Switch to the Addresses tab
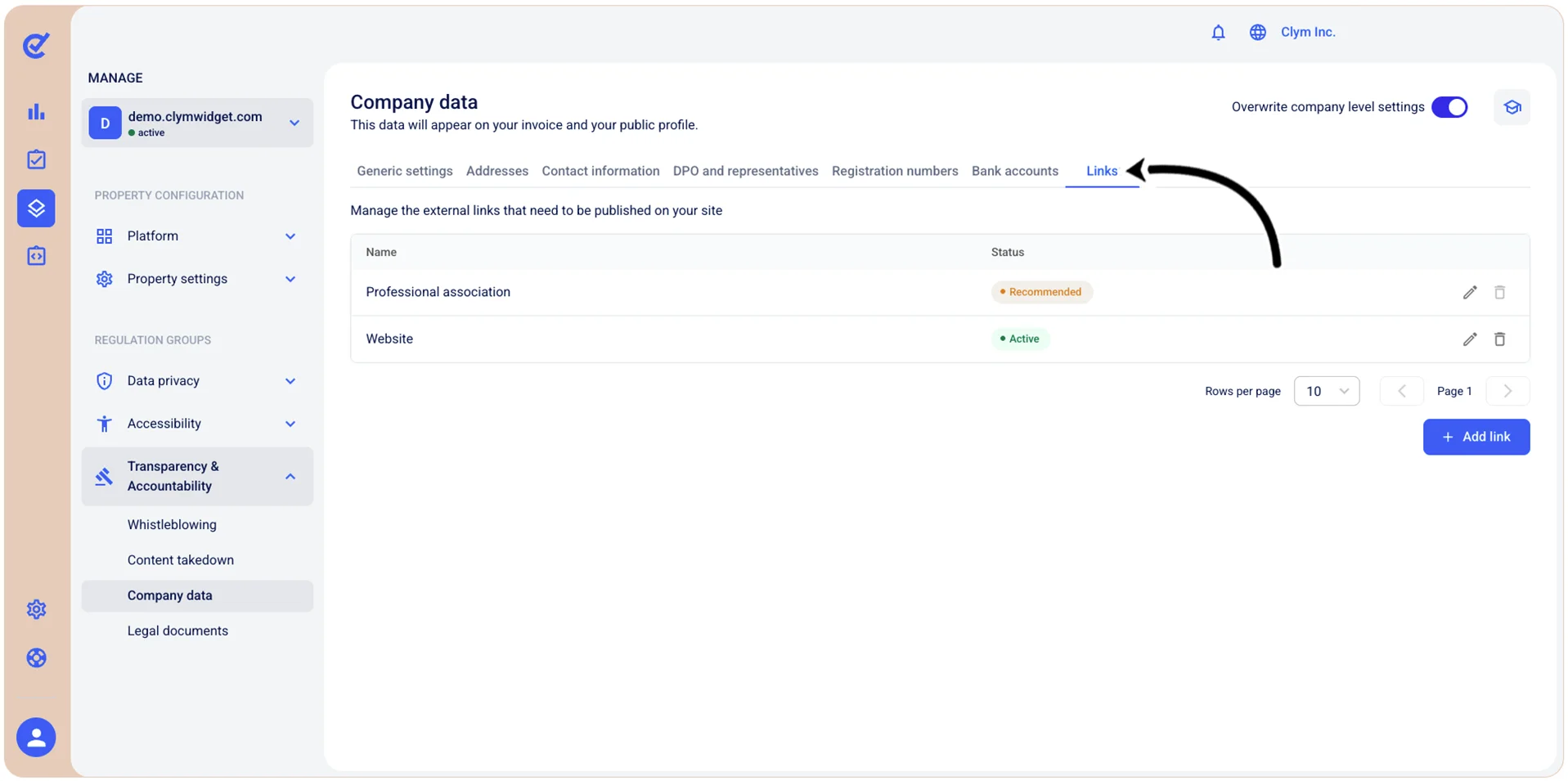The height and width of the screenshot is (781, 1568). [x=497, y=171]
